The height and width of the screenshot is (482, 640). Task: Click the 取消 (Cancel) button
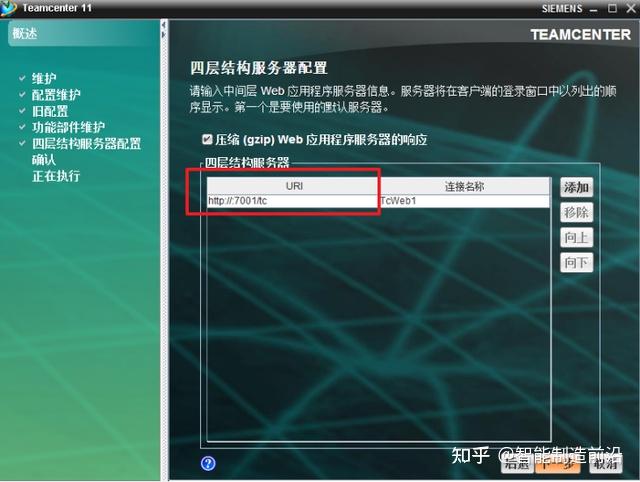pos(606,464)
